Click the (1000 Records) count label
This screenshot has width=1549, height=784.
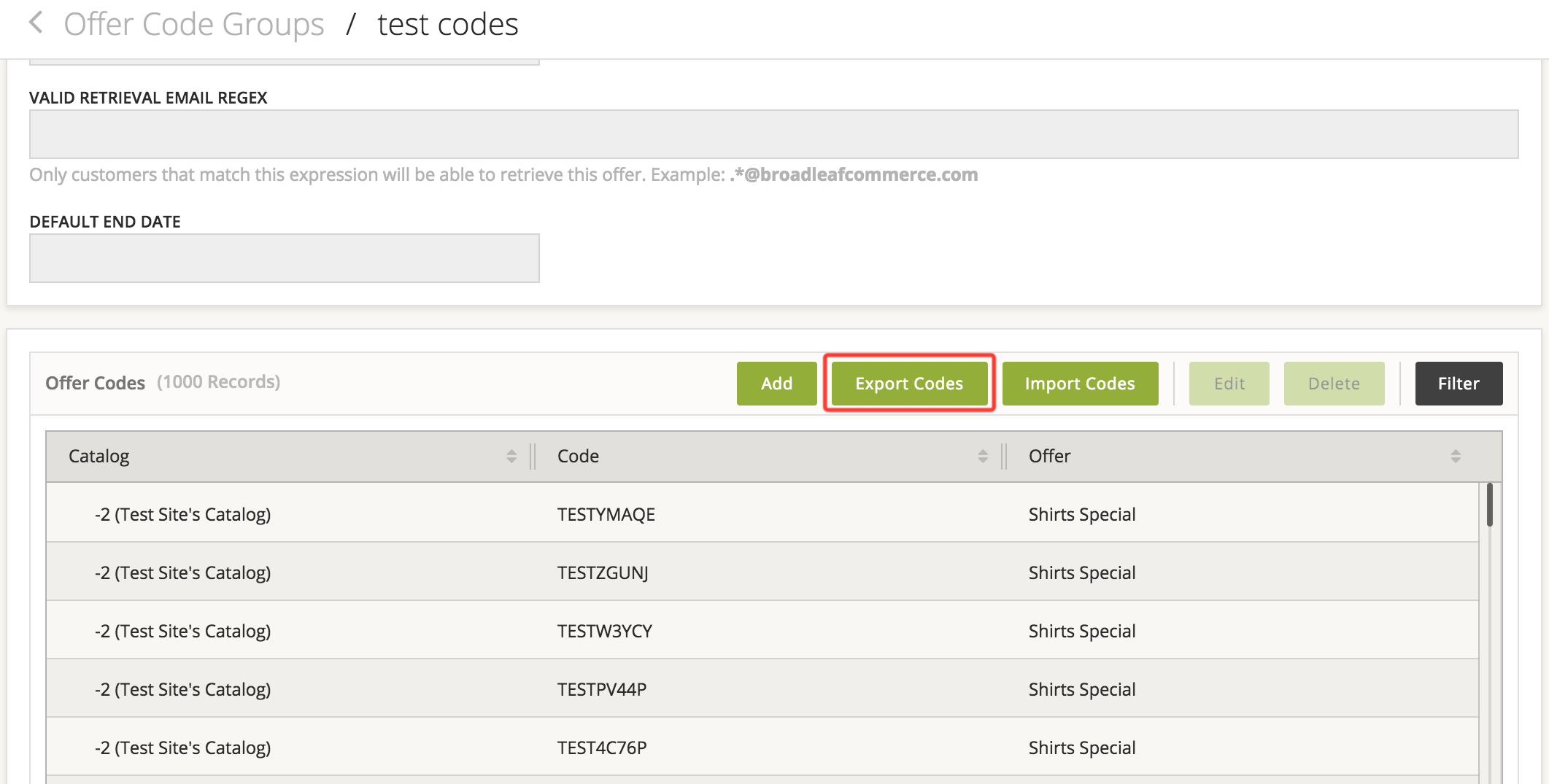point(218,382)
